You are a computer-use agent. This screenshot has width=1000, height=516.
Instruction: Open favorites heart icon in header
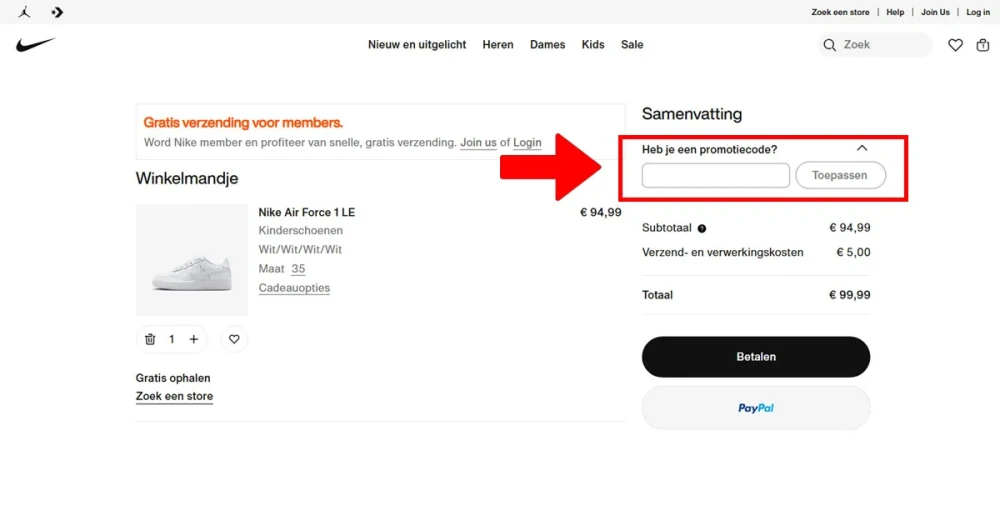click(x=955, y=45)
